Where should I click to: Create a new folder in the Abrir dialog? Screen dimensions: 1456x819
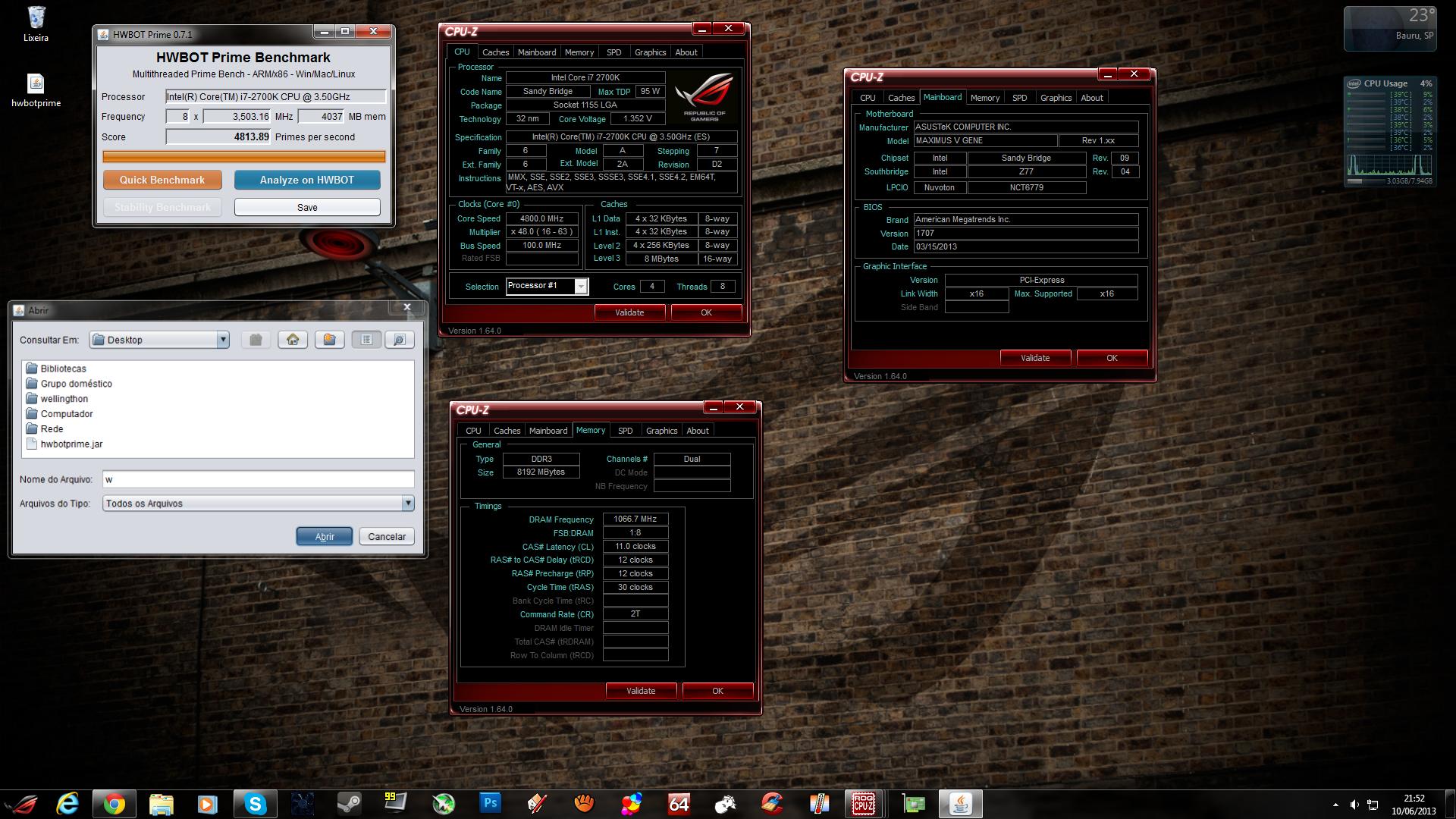(329, 340)
